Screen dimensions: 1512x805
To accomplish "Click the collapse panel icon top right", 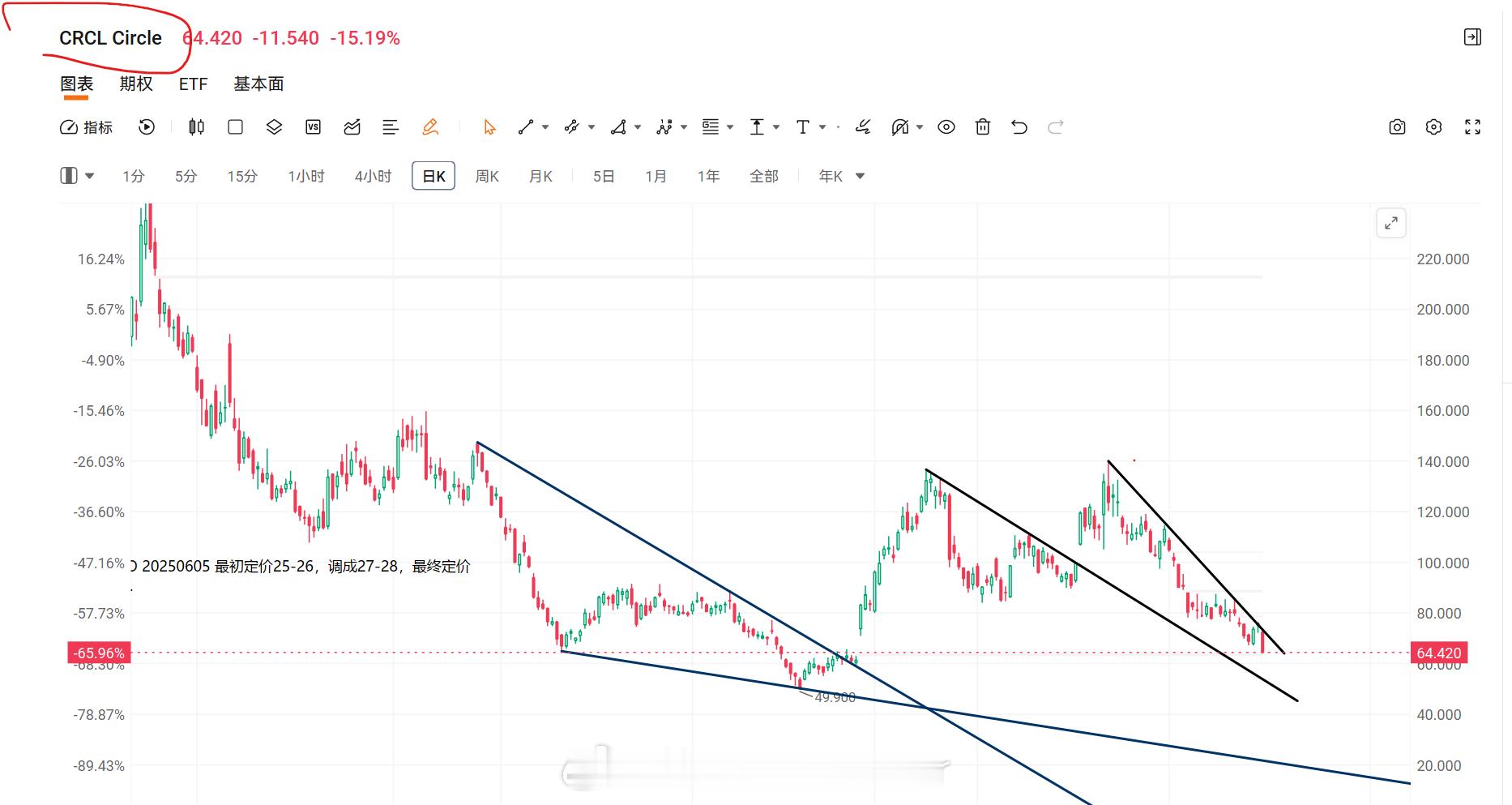I will pyautogui.click(x=1473, y=36).
